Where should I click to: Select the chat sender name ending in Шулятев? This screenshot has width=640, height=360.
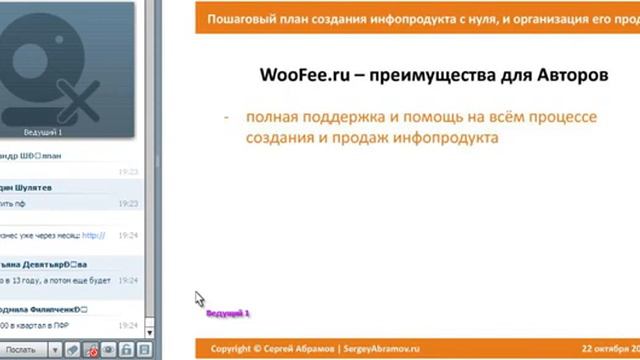pyautogui.click(x=26, y=188)
